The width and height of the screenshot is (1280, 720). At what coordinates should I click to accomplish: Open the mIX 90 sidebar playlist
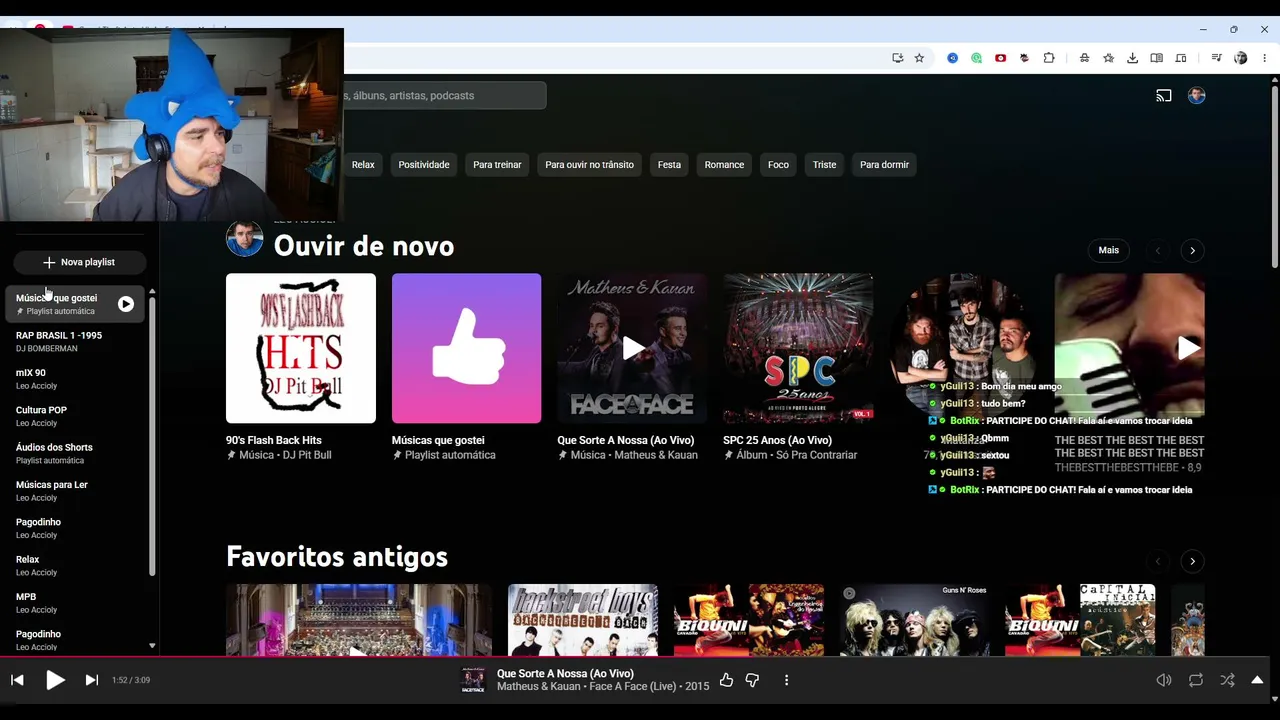pos(75,379)
